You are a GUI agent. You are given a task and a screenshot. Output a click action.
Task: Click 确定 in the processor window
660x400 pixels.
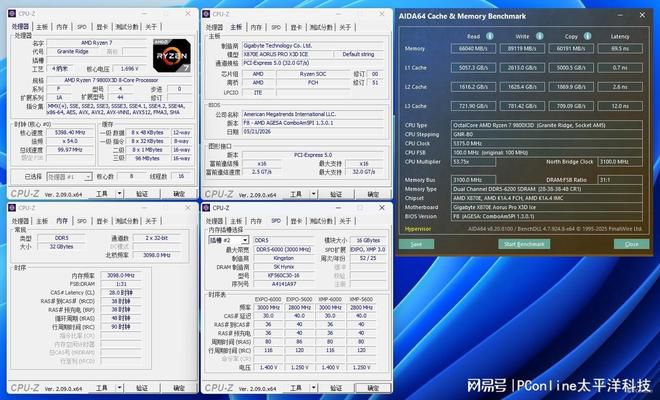[x=179, y=194]
